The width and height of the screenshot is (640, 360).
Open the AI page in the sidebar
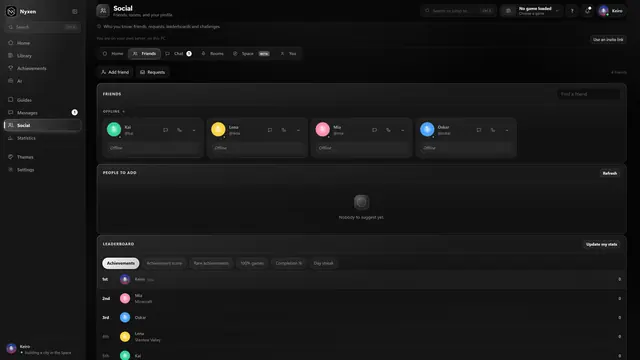tap(42, 81)
